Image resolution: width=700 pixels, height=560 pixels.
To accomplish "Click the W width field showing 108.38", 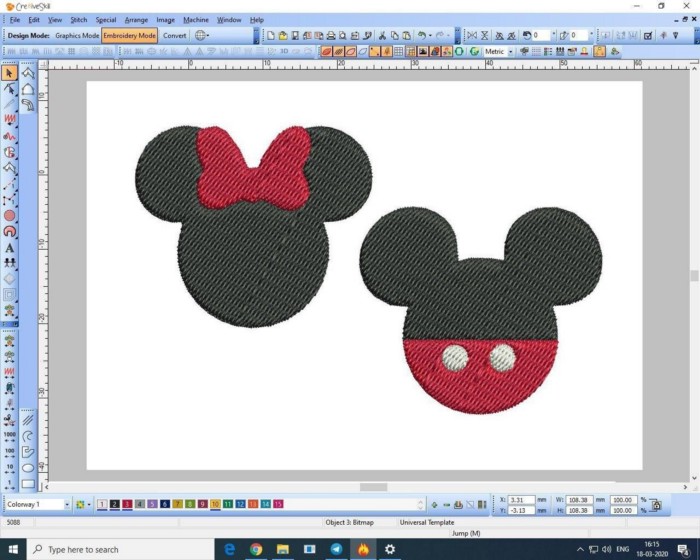I will coord(579,500).
